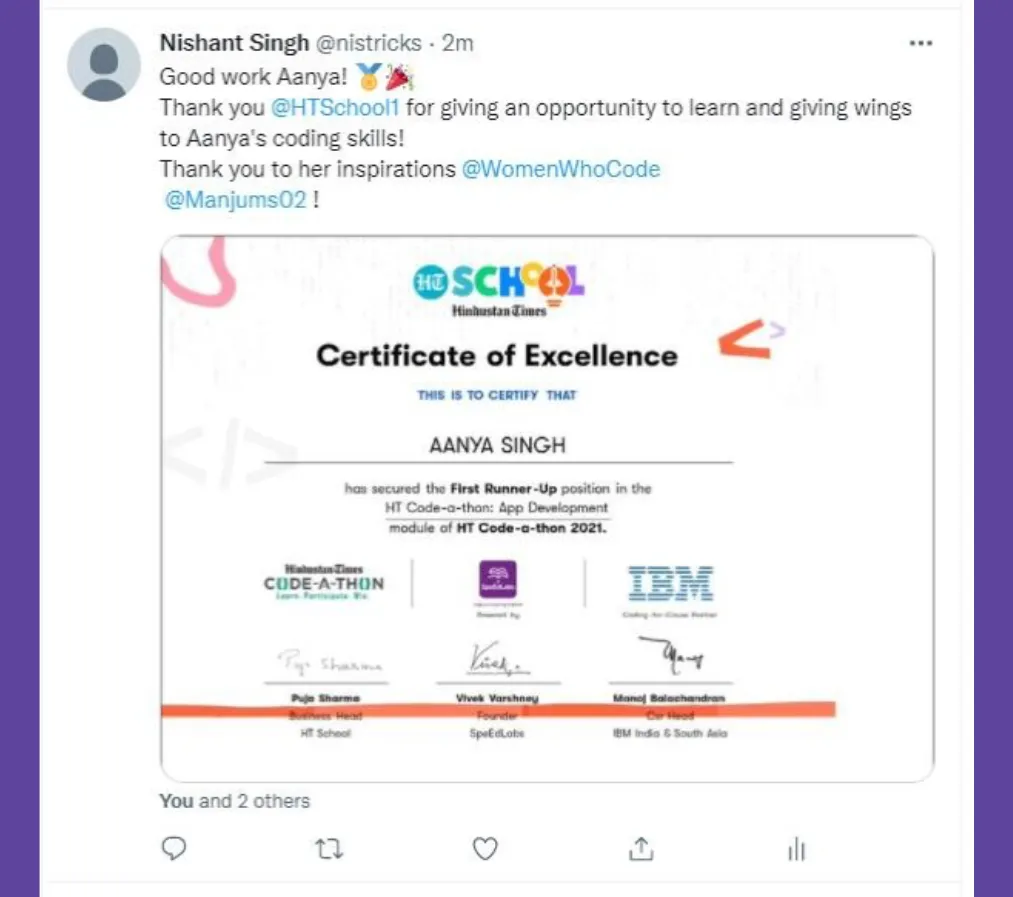Open Nishant Singh's profile avatar
1013x897 pixels.
coord(103,65)
